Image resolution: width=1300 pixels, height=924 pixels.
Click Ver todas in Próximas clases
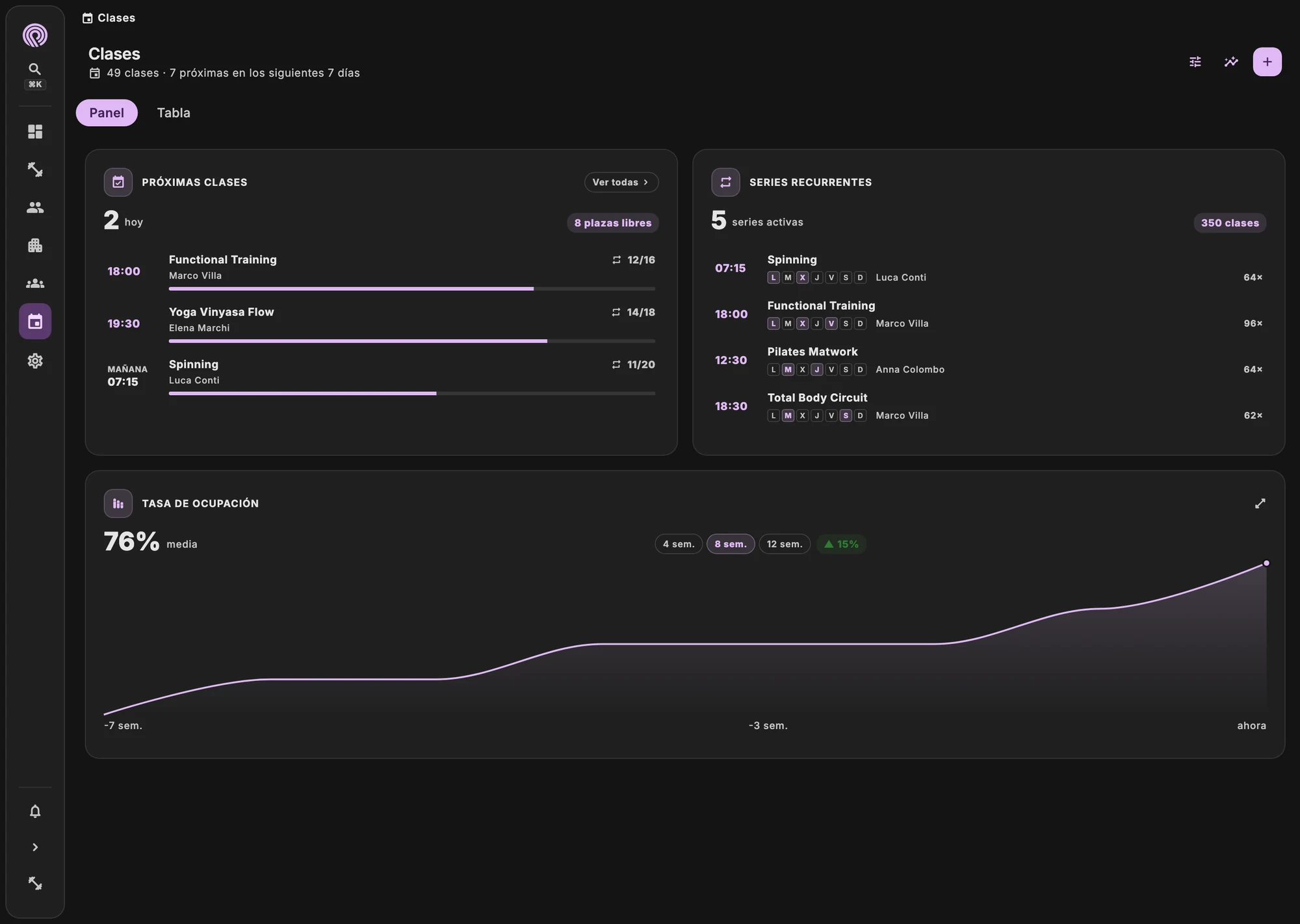click(x=621, y=183)
